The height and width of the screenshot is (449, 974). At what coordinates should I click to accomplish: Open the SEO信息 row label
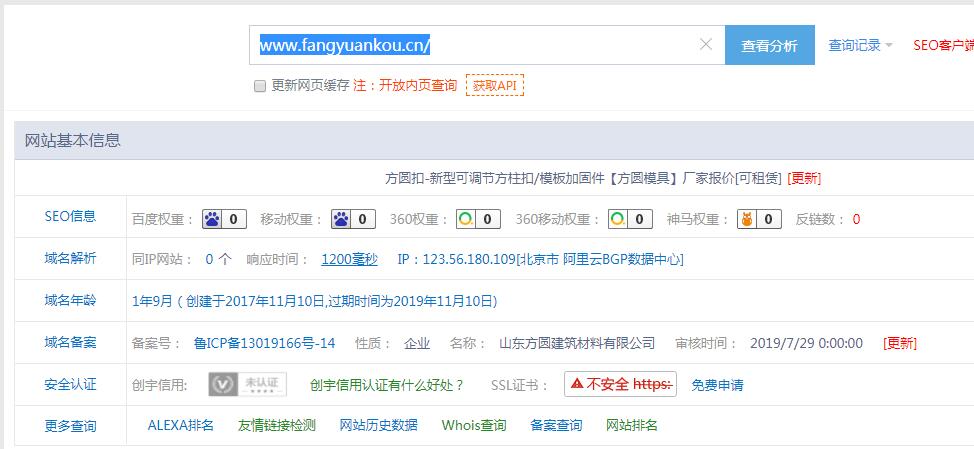click(x=70, y=217)
